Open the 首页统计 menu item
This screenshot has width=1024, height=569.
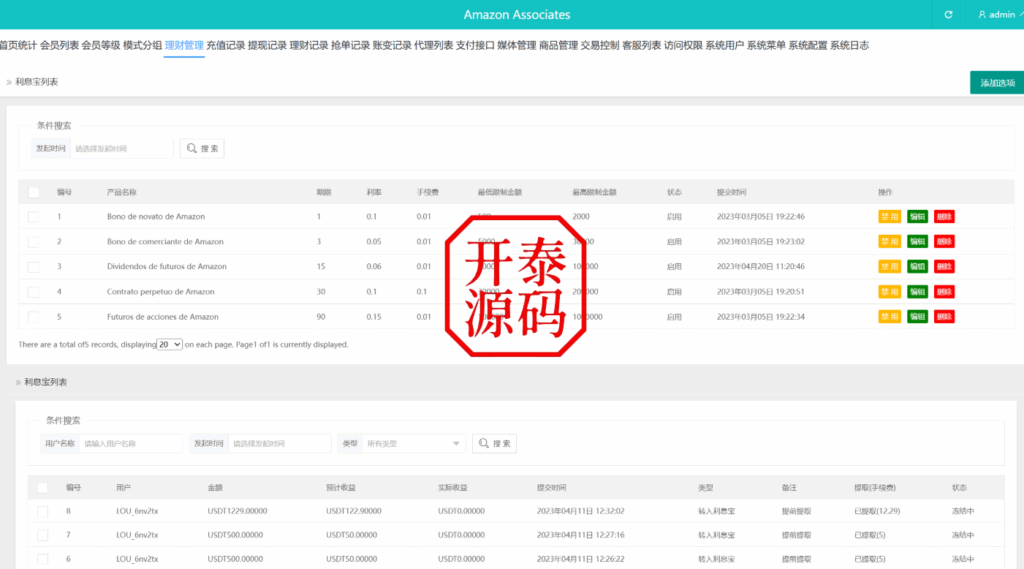(x=18, y=45)
